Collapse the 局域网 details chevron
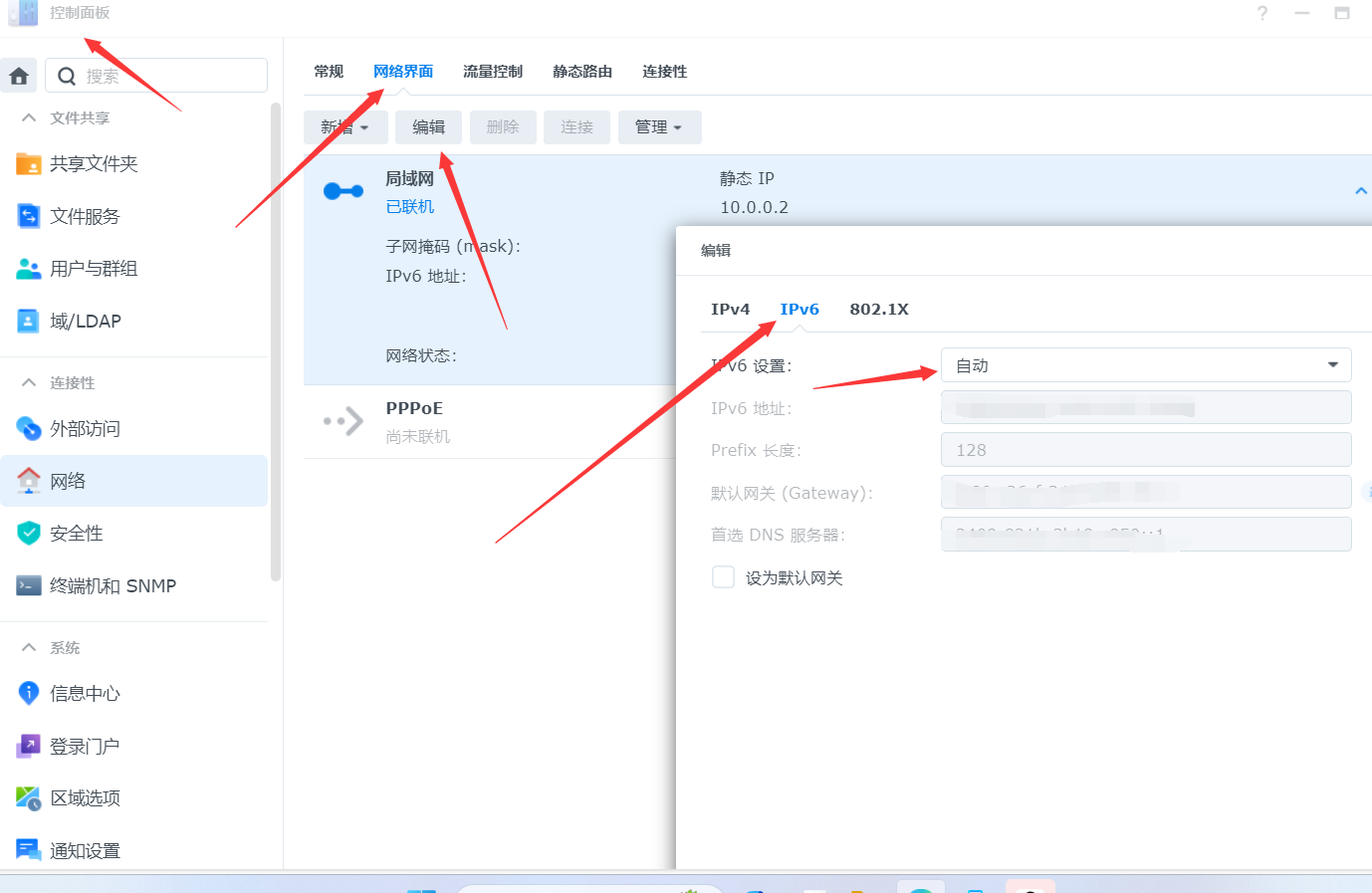 [x=1361, y=191]
